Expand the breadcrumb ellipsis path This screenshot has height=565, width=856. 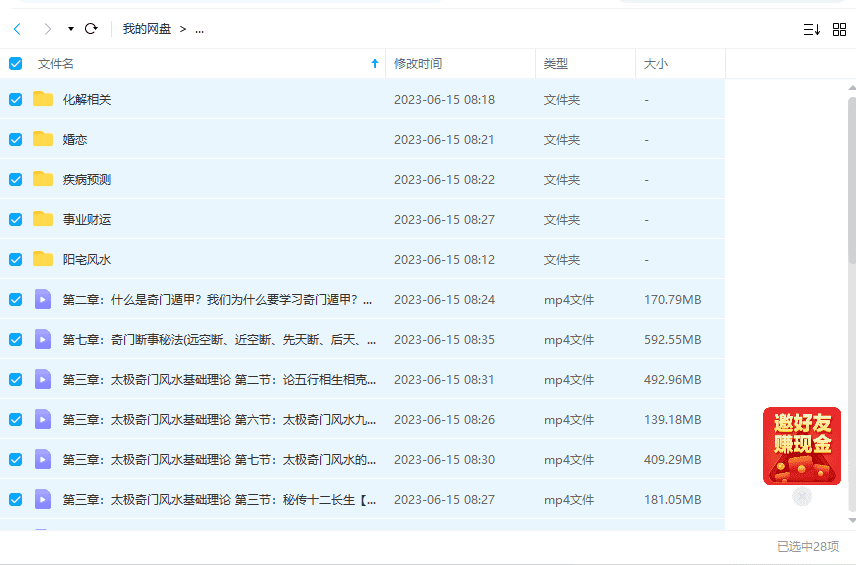199,29
